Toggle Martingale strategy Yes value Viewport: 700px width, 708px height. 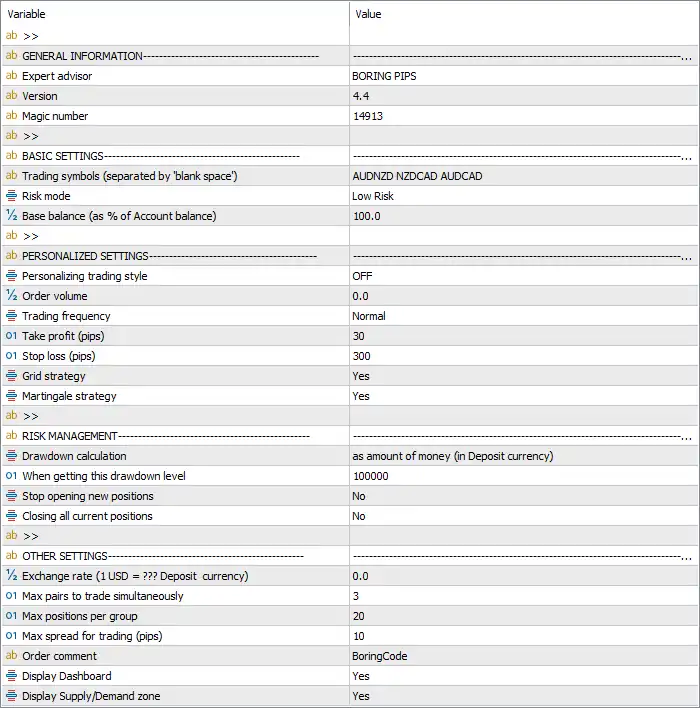pyautogui.click(x=524, y=396)
